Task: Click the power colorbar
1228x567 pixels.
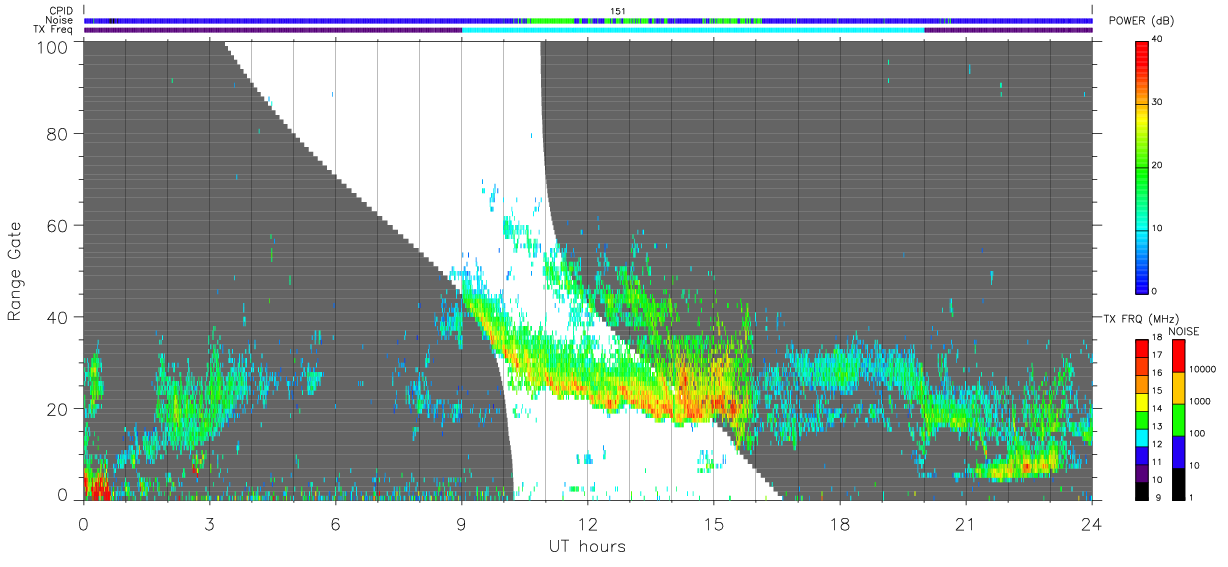Action: click(1142, 166)
